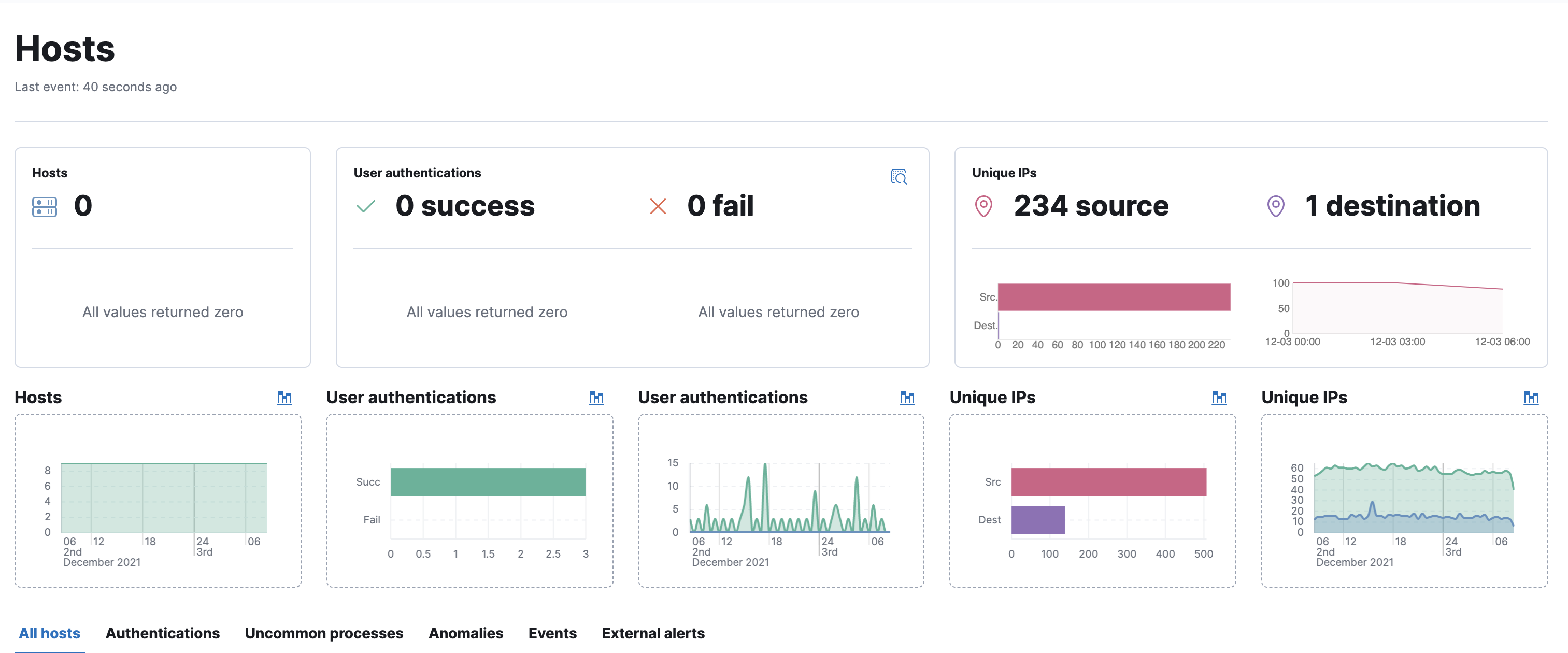Open Unique IPs area chart Lens icon
1568x653 pixels.
pos(1530,398)
